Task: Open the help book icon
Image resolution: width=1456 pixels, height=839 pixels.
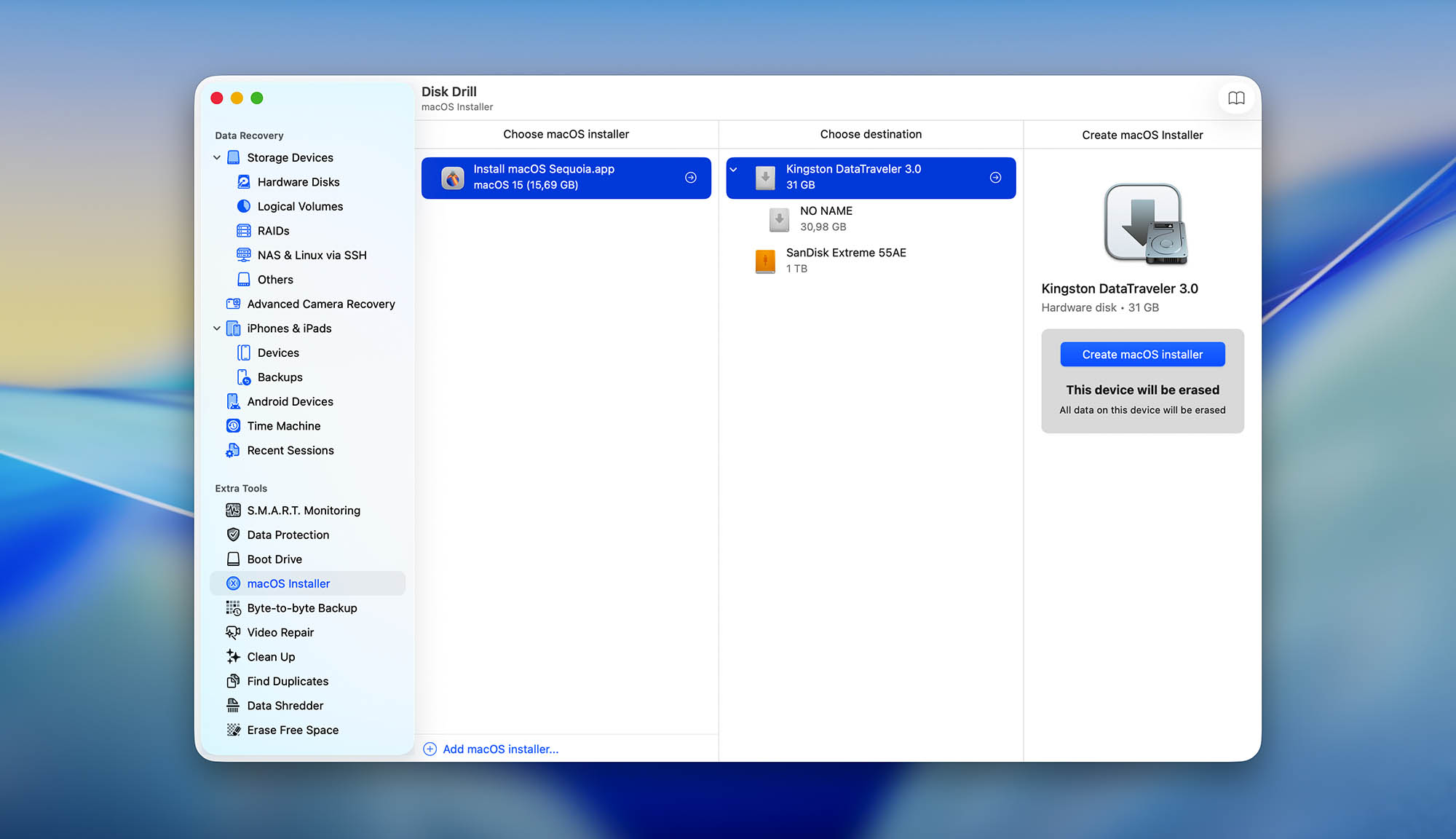Action: (x=1236, y=98)
